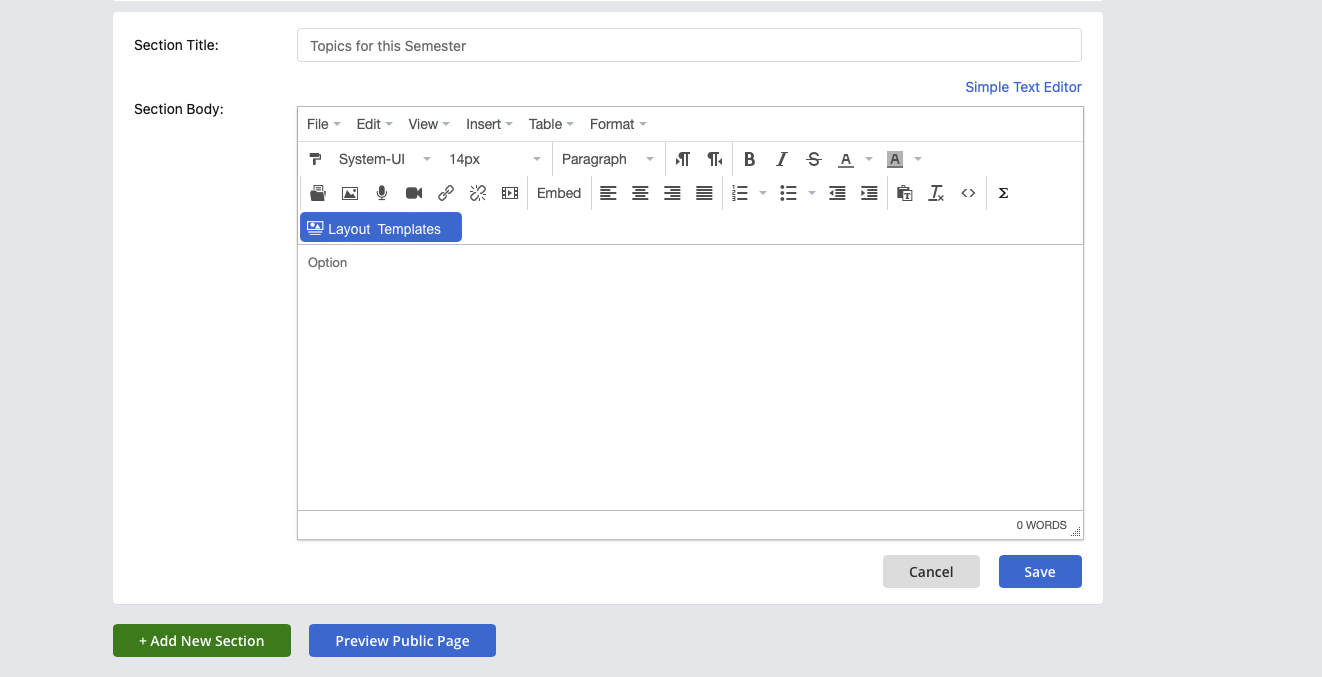Image resolution: width=1322 pixels, height=677 pixels.
Task: Expand the background color dropdown arrow
Action: tap(918, 159)
